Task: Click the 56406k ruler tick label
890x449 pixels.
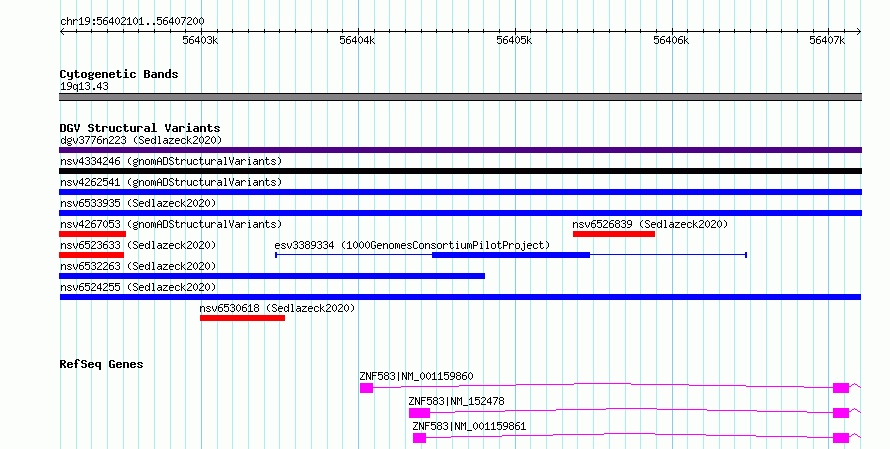Action: 671,40
